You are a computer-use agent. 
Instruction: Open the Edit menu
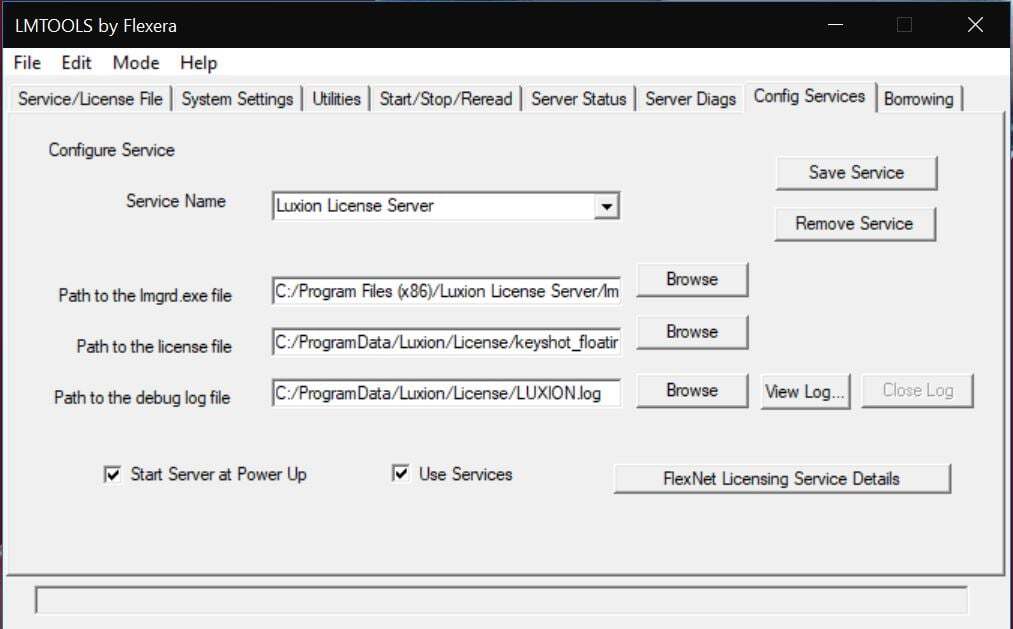pos(76,63)
